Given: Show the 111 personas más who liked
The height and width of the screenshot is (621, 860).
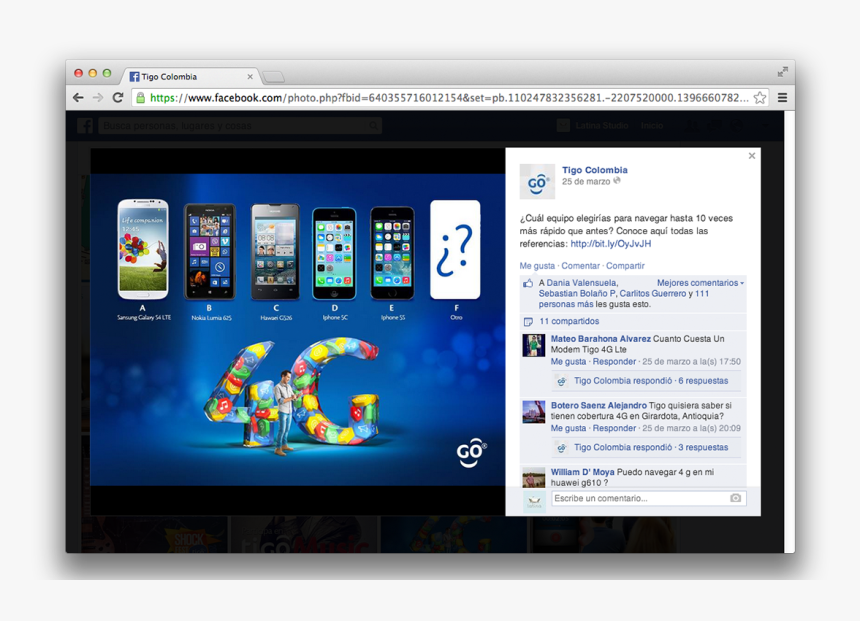Looking at the screenshot, I should coord(624,298).
